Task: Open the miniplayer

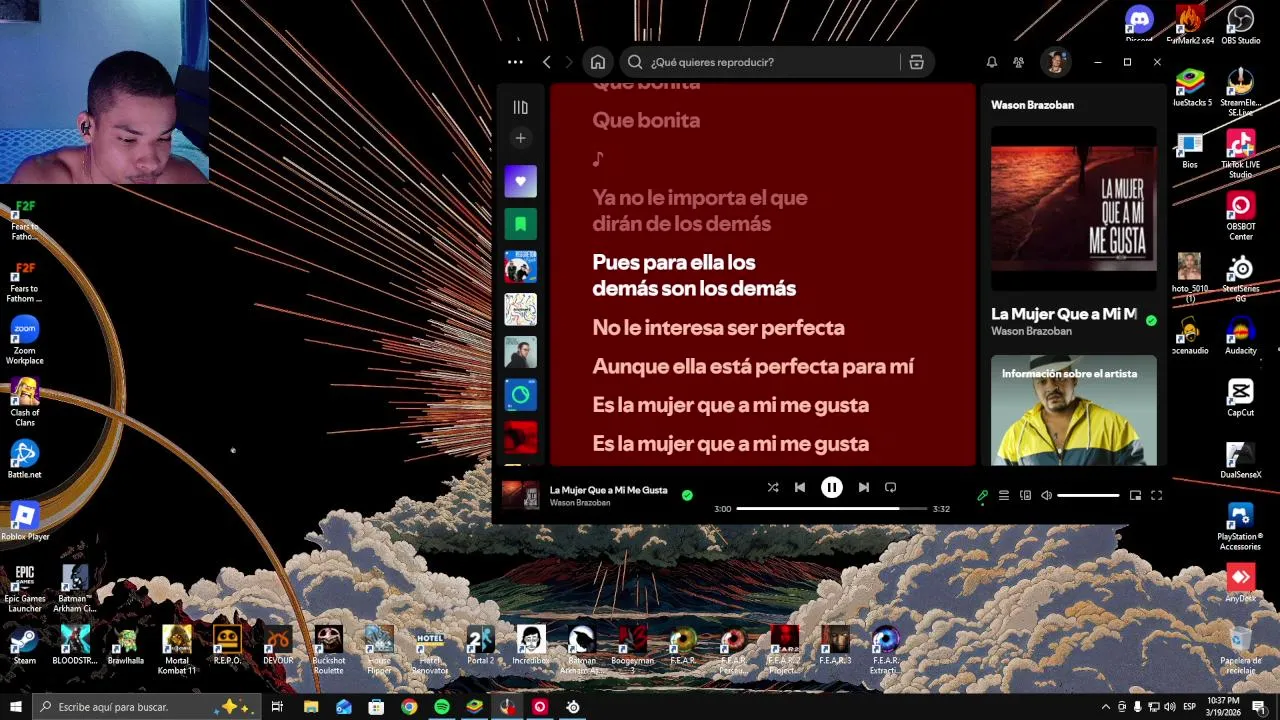Action: point(1135,495)
